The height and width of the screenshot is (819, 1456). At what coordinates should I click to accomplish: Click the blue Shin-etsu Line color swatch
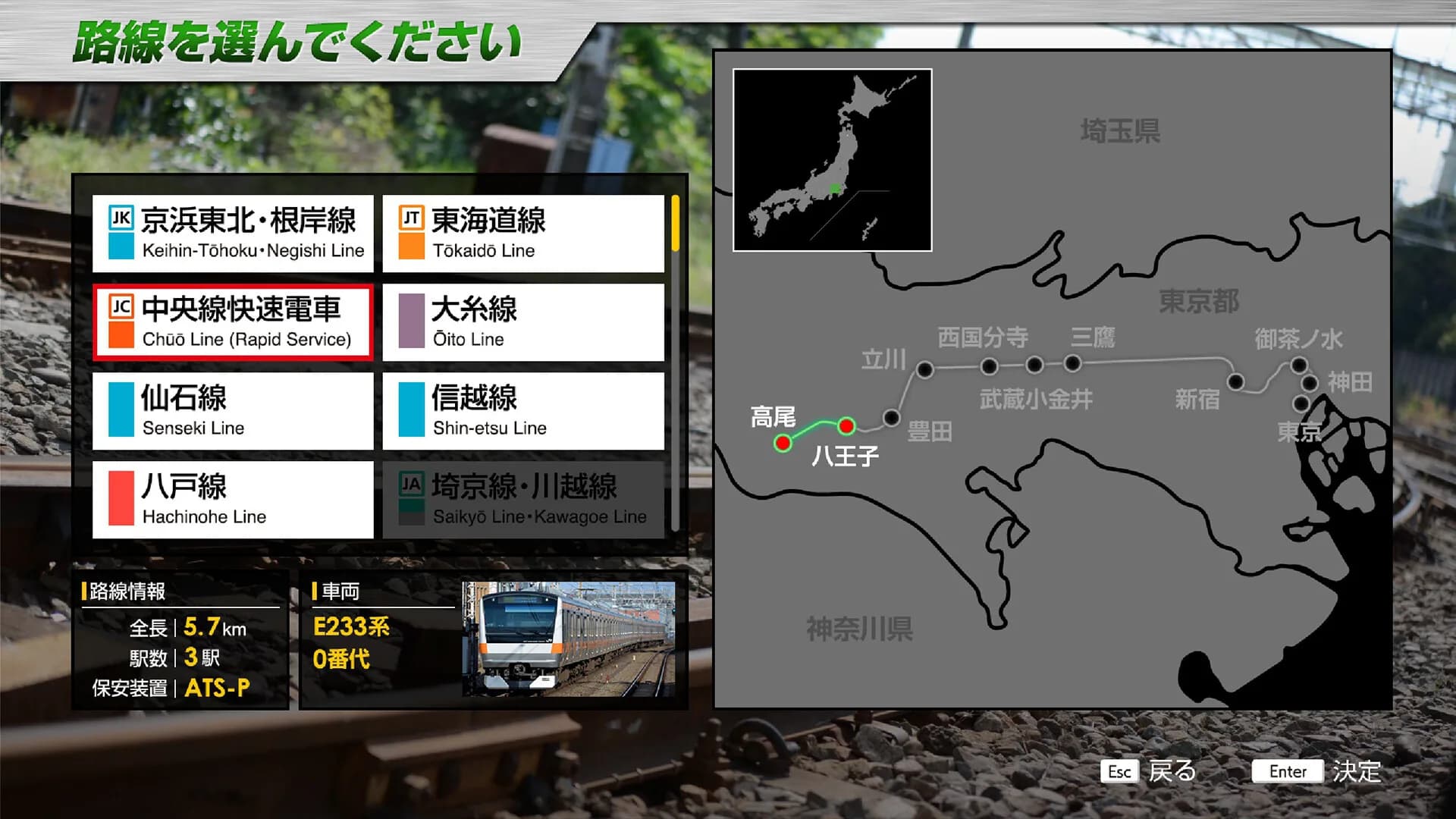412,409
